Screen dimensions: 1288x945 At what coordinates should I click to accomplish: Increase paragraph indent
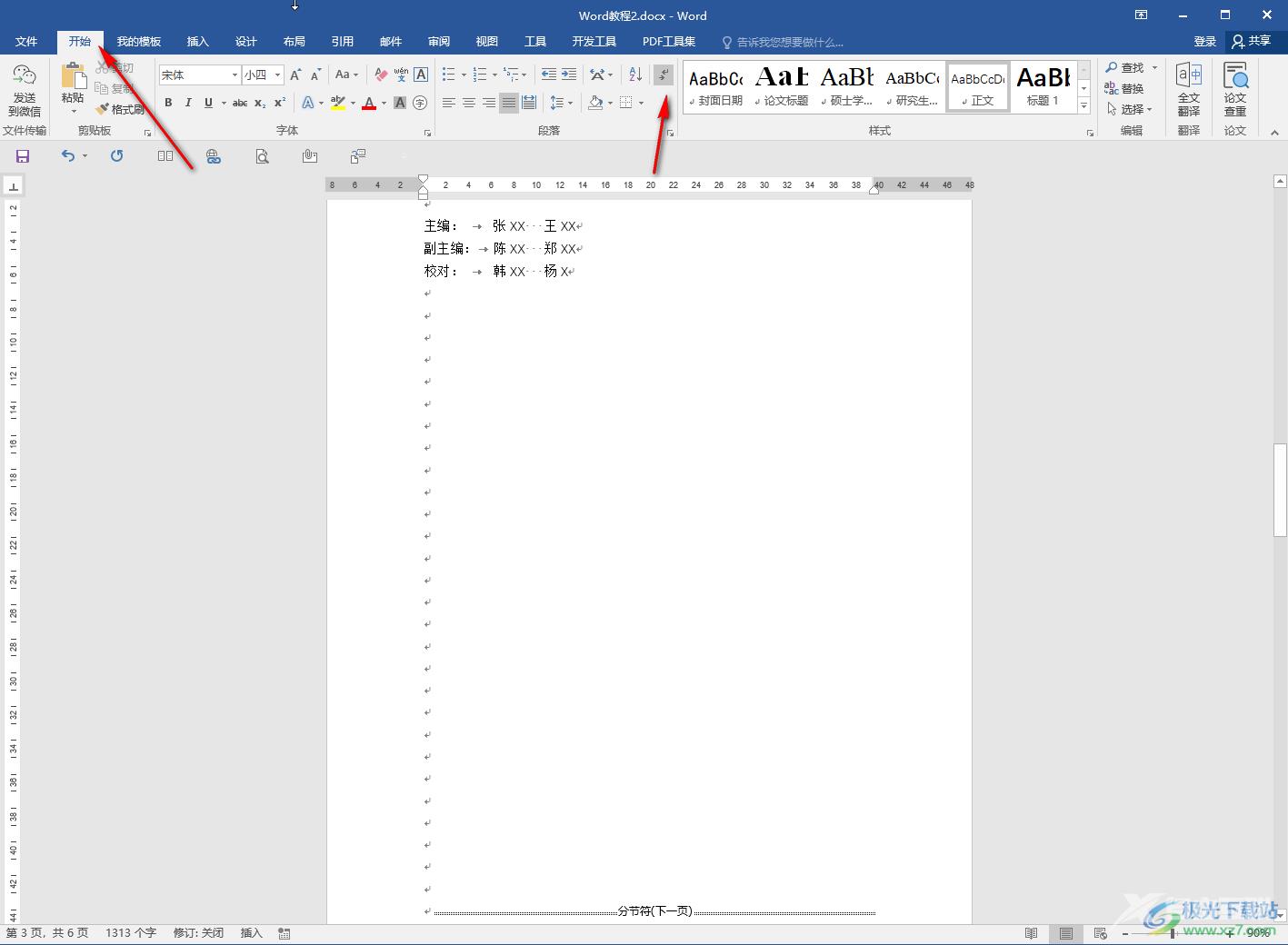coord(569,75)
